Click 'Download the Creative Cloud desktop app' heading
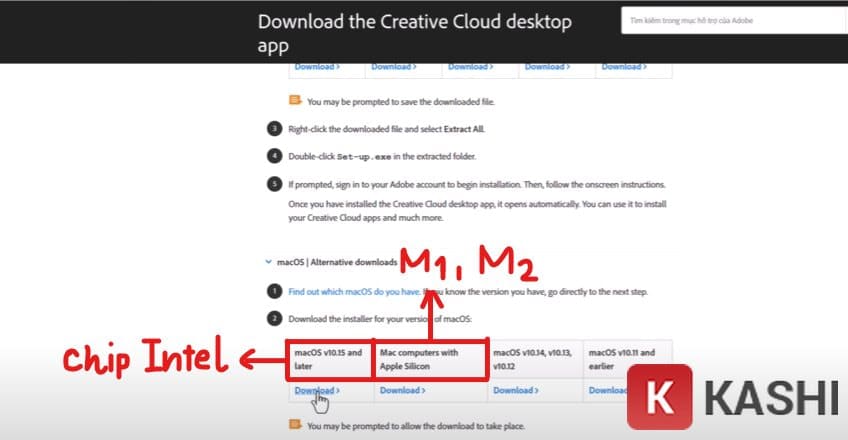 click(414, 34)
